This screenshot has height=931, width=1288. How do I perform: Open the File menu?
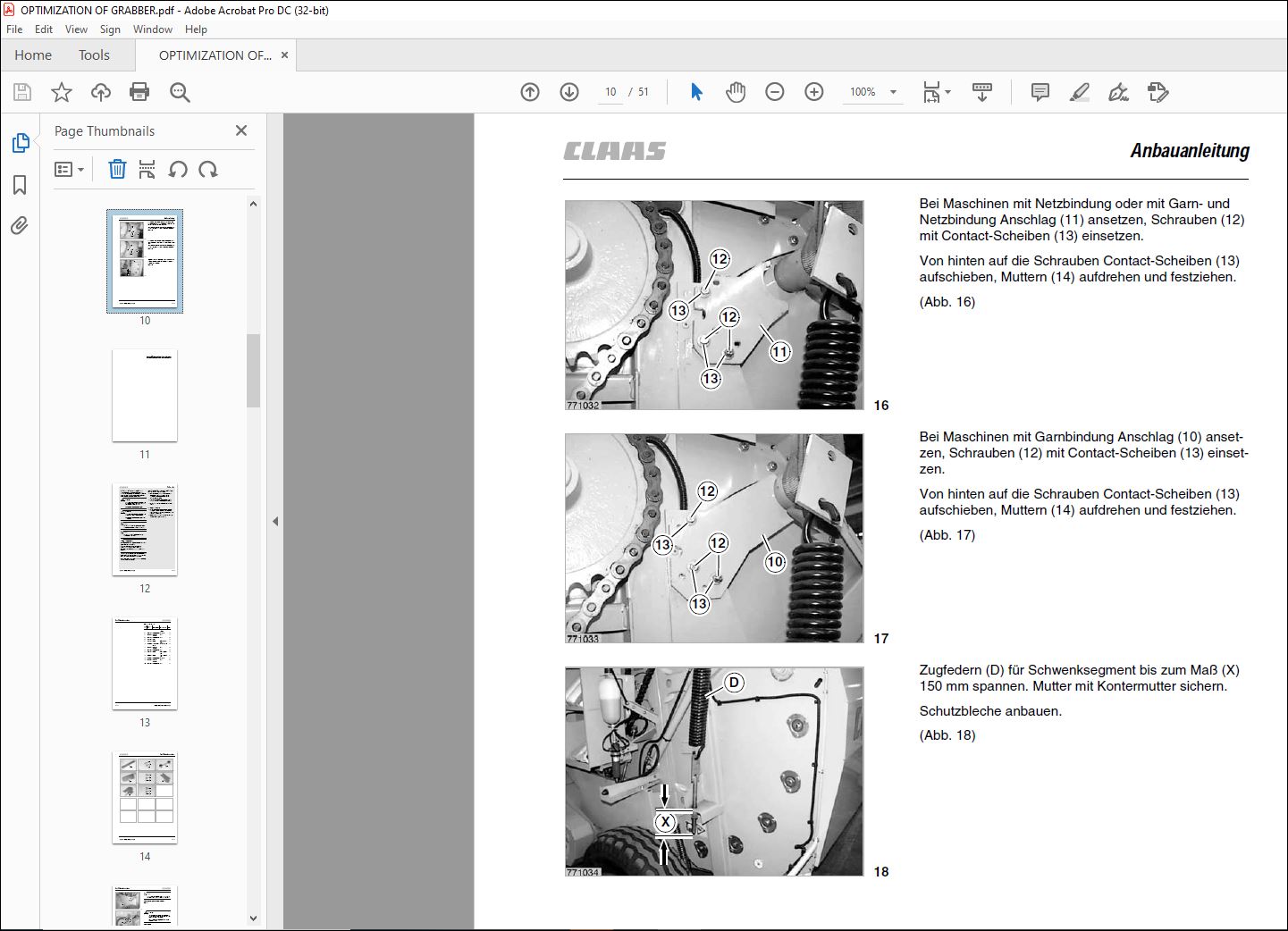(14, 29)
